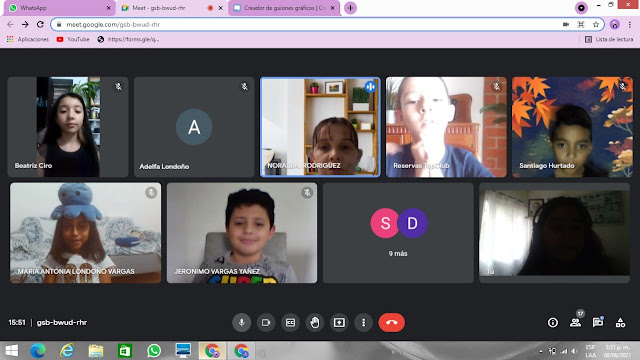Select your own Tú video tile
This screenshot has height=360, width=640.
click(554, 233)
